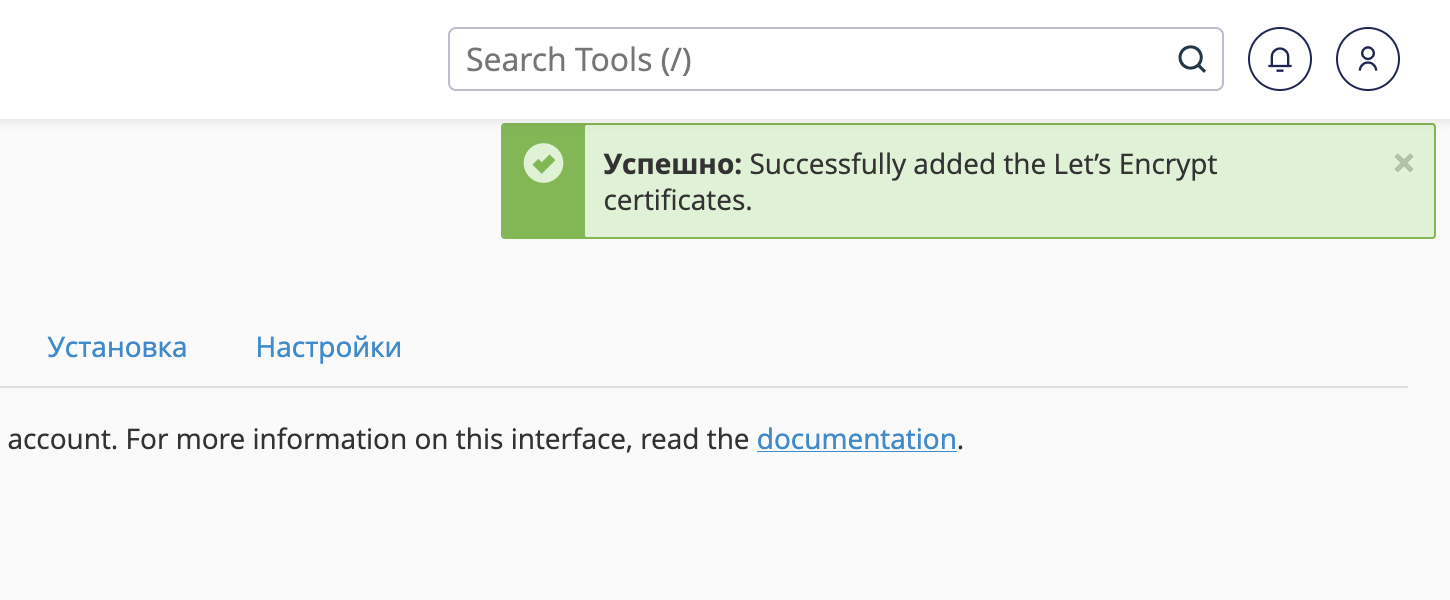1450x600 pixels.
Task: Click the magnifying glass search icon
Action: (x=1191, y=59)
